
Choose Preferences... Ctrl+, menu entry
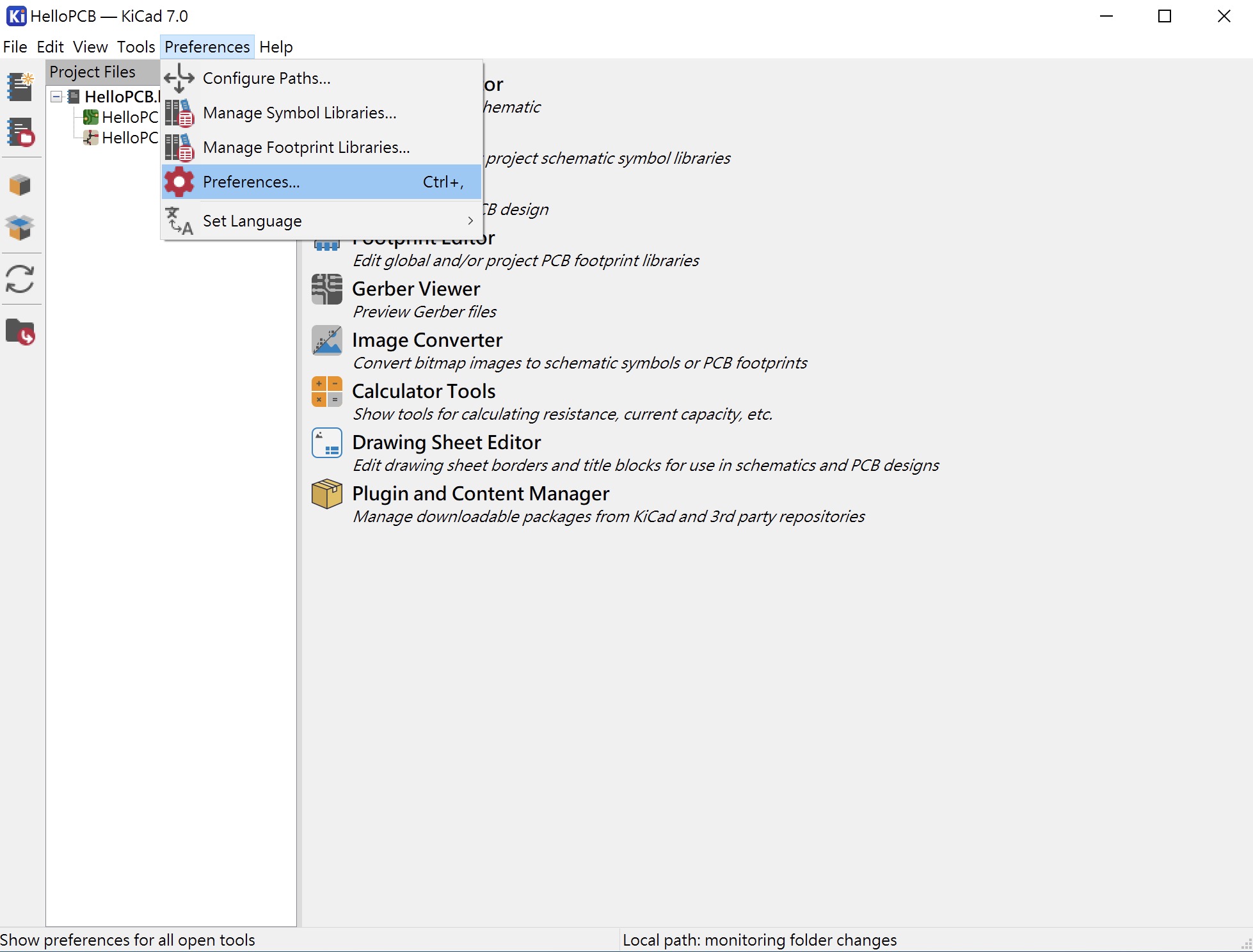click(322, 182)
